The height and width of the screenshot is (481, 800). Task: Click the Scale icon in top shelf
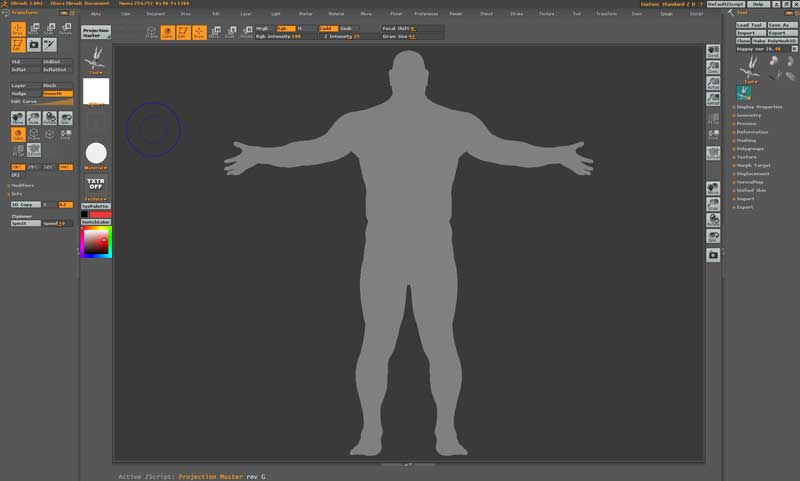click(x=231, y=32)
